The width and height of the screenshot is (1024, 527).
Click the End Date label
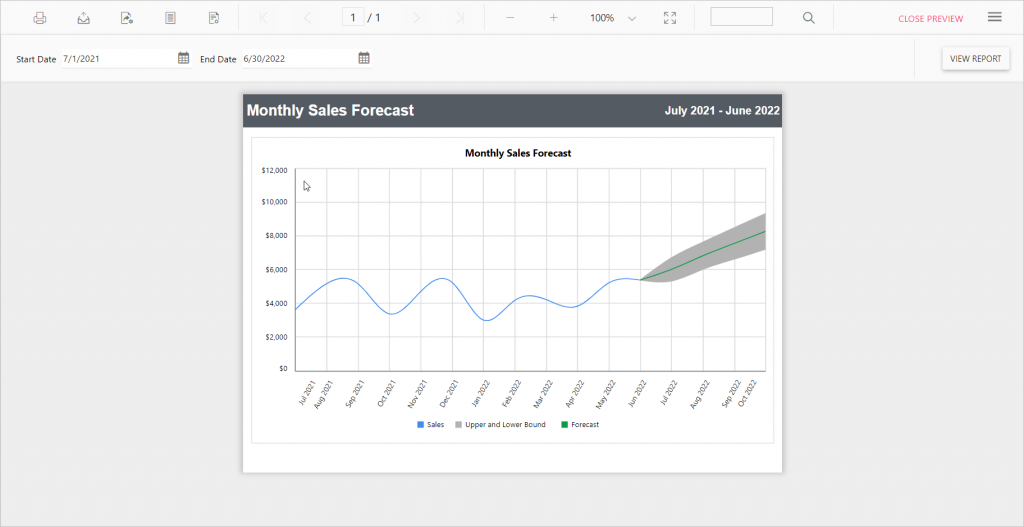pyautogui.click(x=218, y=59)
